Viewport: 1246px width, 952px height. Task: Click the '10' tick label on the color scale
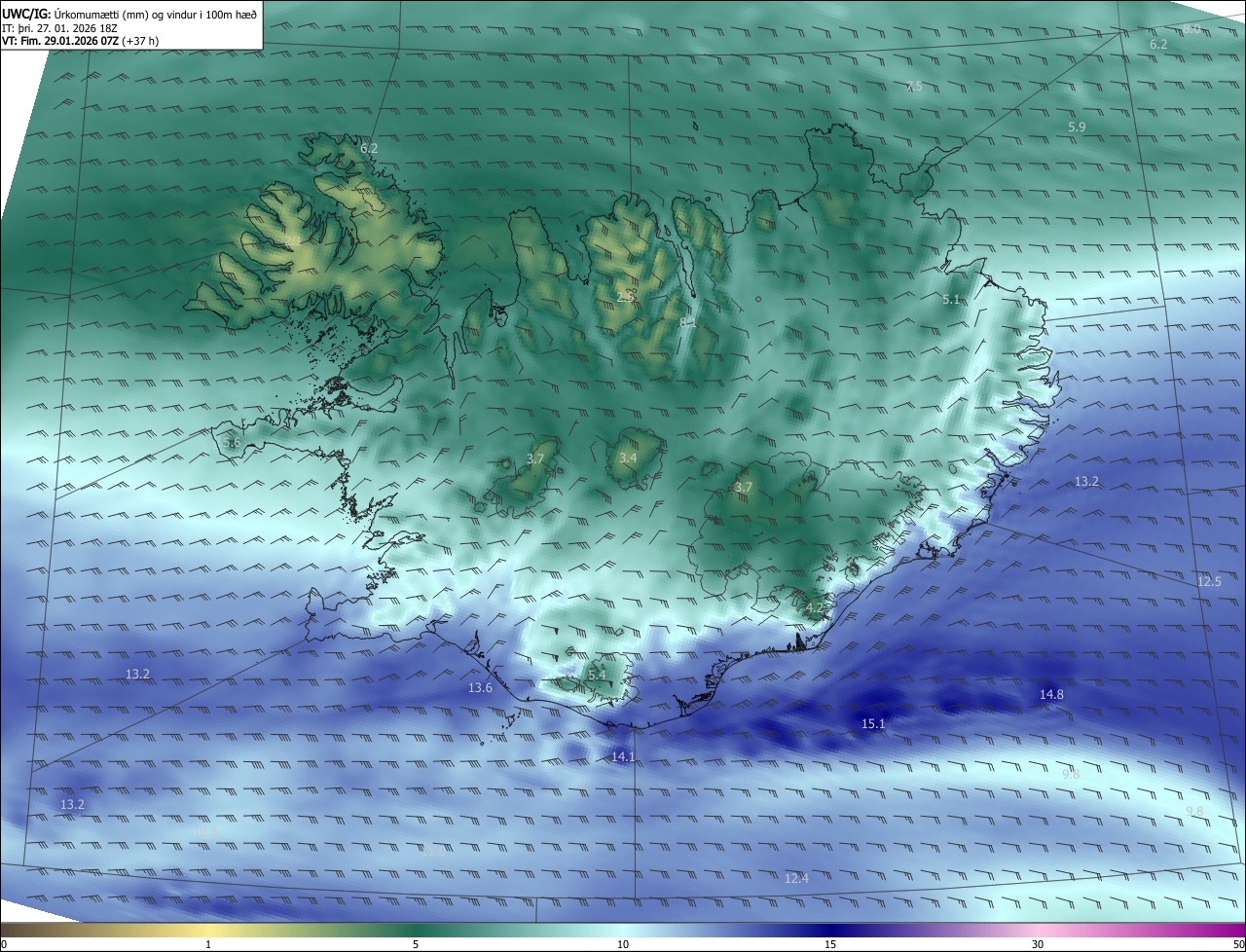623,944
